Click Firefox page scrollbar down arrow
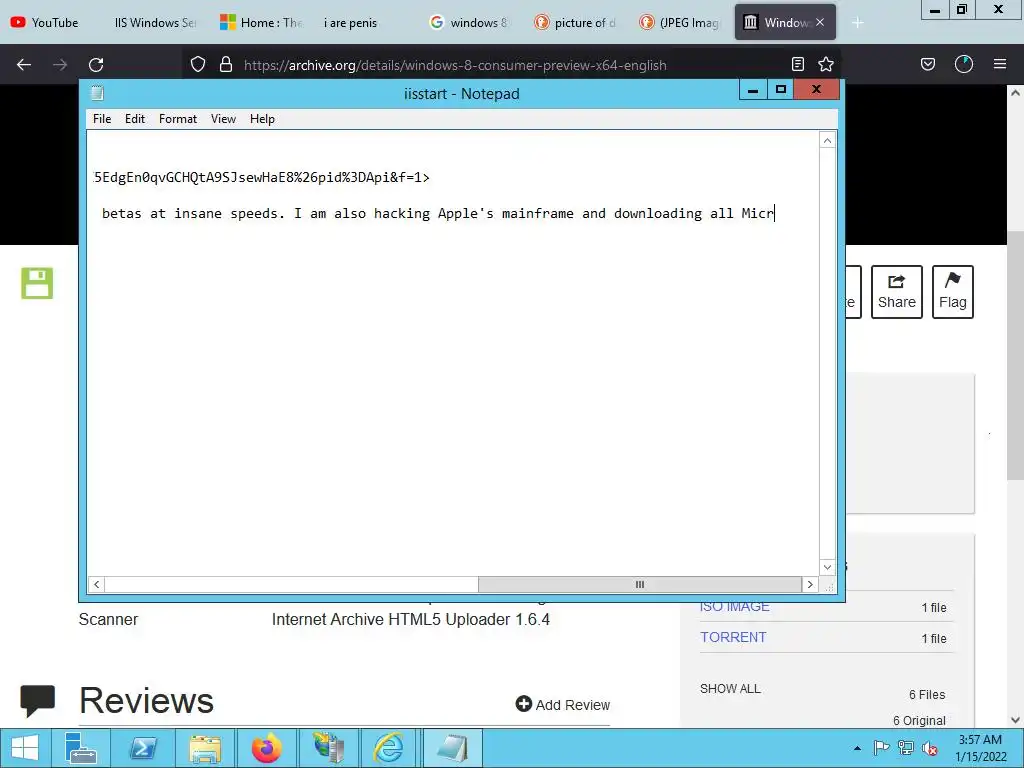 click(x=1016, y=720)
